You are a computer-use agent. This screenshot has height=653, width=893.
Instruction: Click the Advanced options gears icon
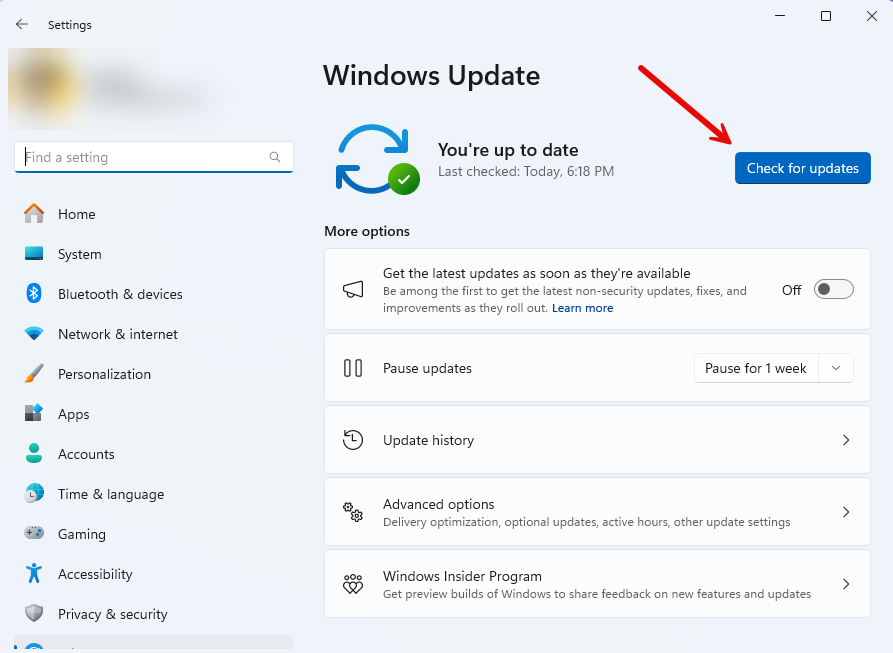[x=353, y=512]
